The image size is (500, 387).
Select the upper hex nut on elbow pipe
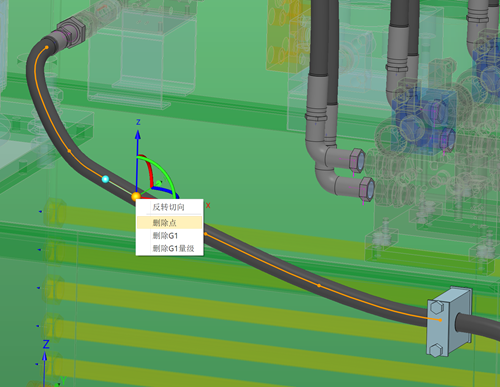[x=357, y=160]
